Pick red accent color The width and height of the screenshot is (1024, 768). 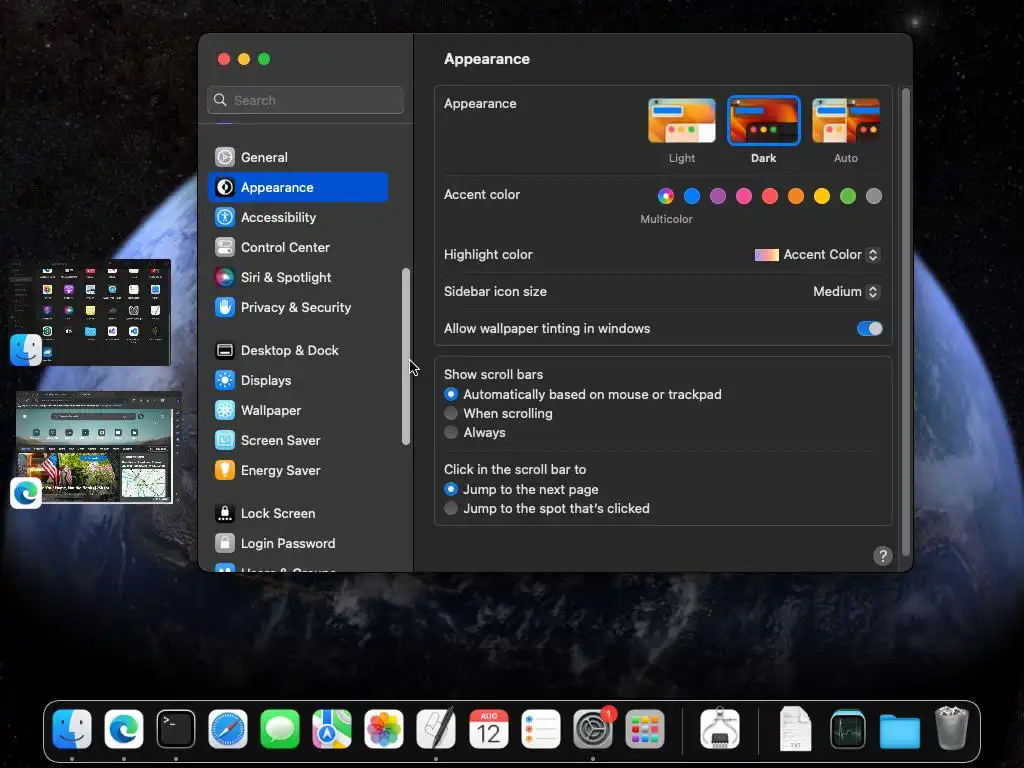coord(770,196)
